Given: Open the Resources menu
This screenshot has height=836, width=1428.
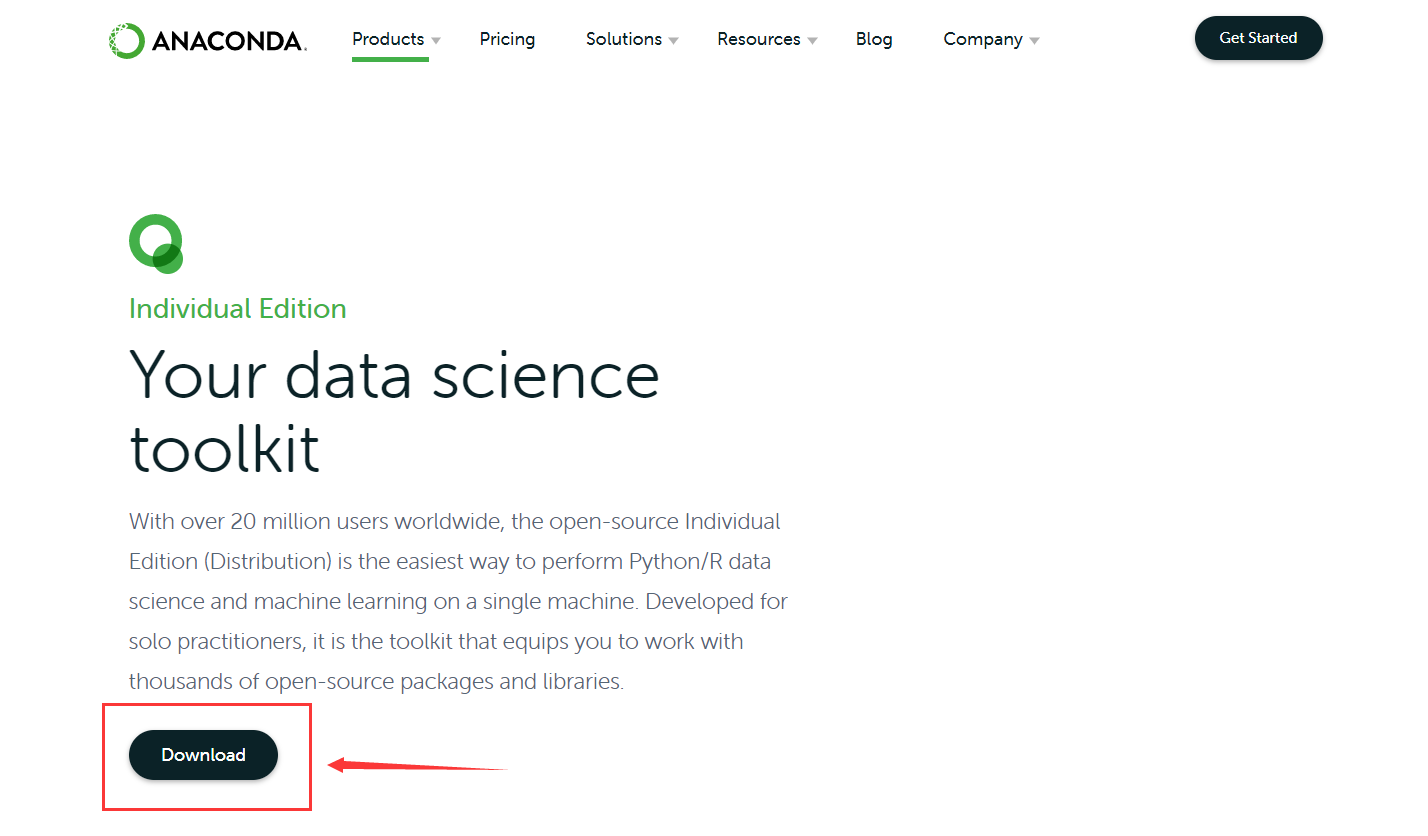Looking at the screenshot, I should tap(759, 39).
